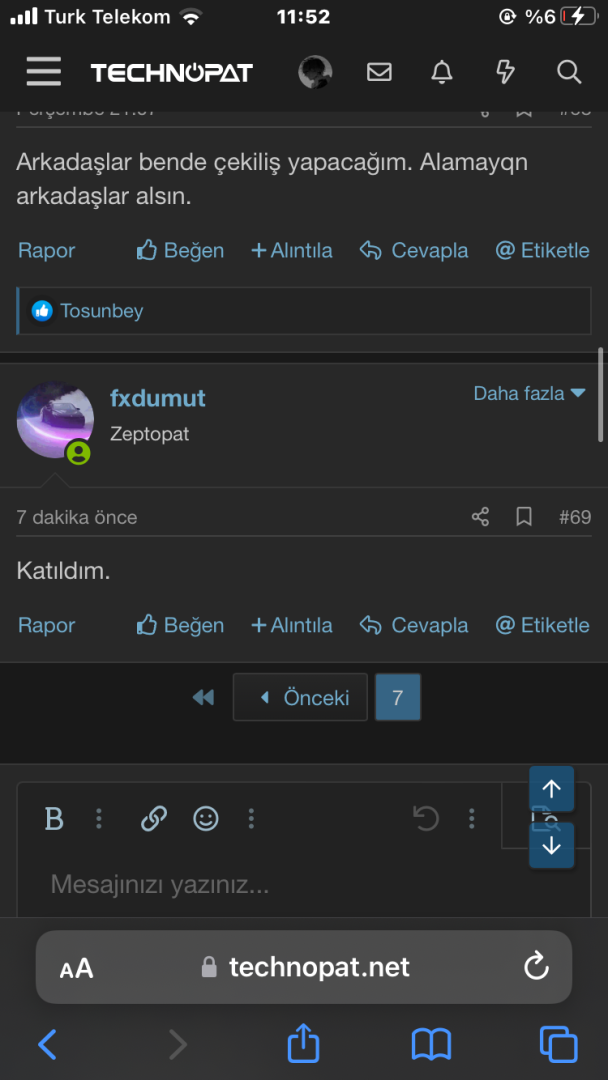This screenshot has height=1080, width=608.
Task: Toggle bold formatting in the editor
Action: [54, 819]
